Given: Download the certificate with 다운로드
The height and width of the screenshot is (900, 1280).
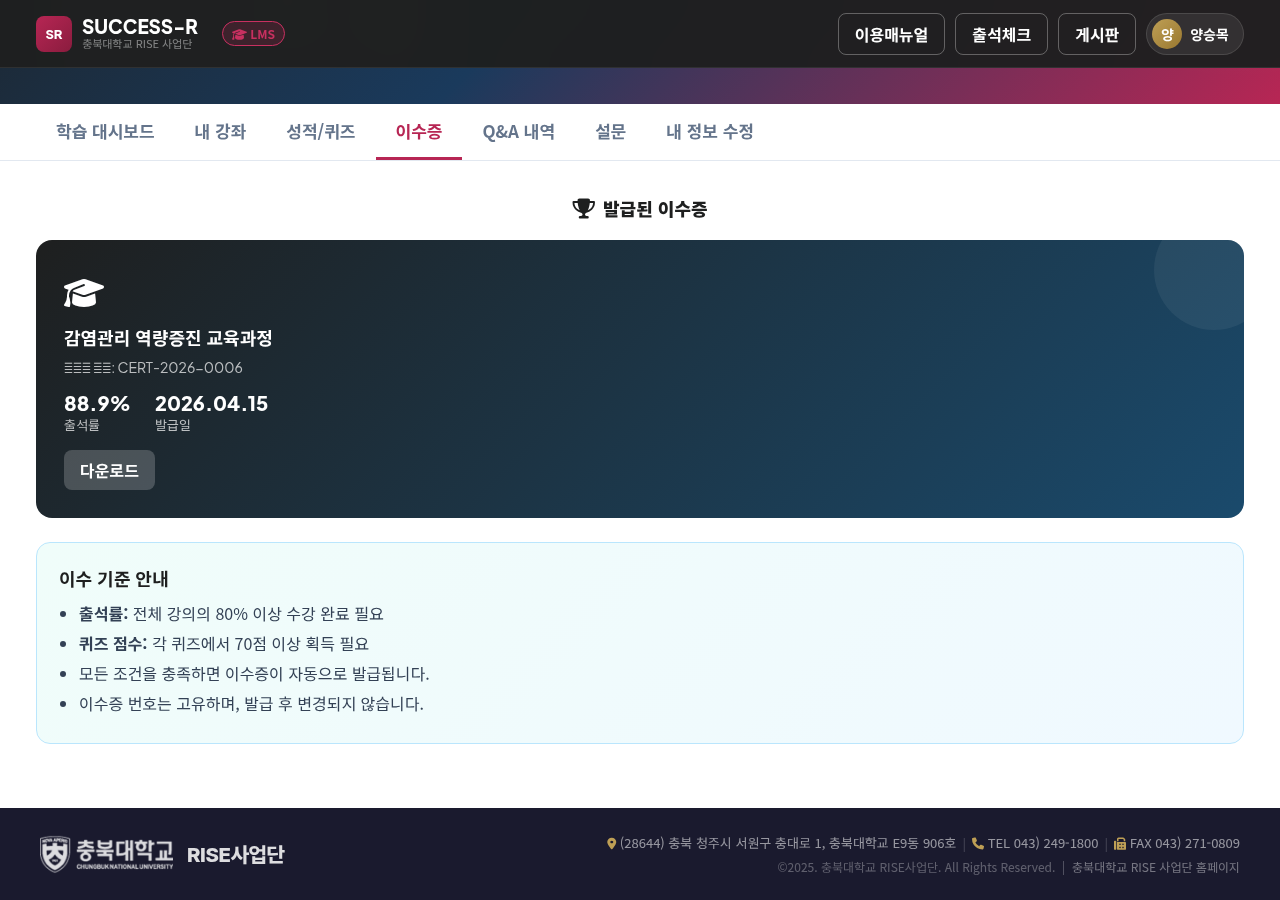Looking at the screenshot, I should [109, 470].
